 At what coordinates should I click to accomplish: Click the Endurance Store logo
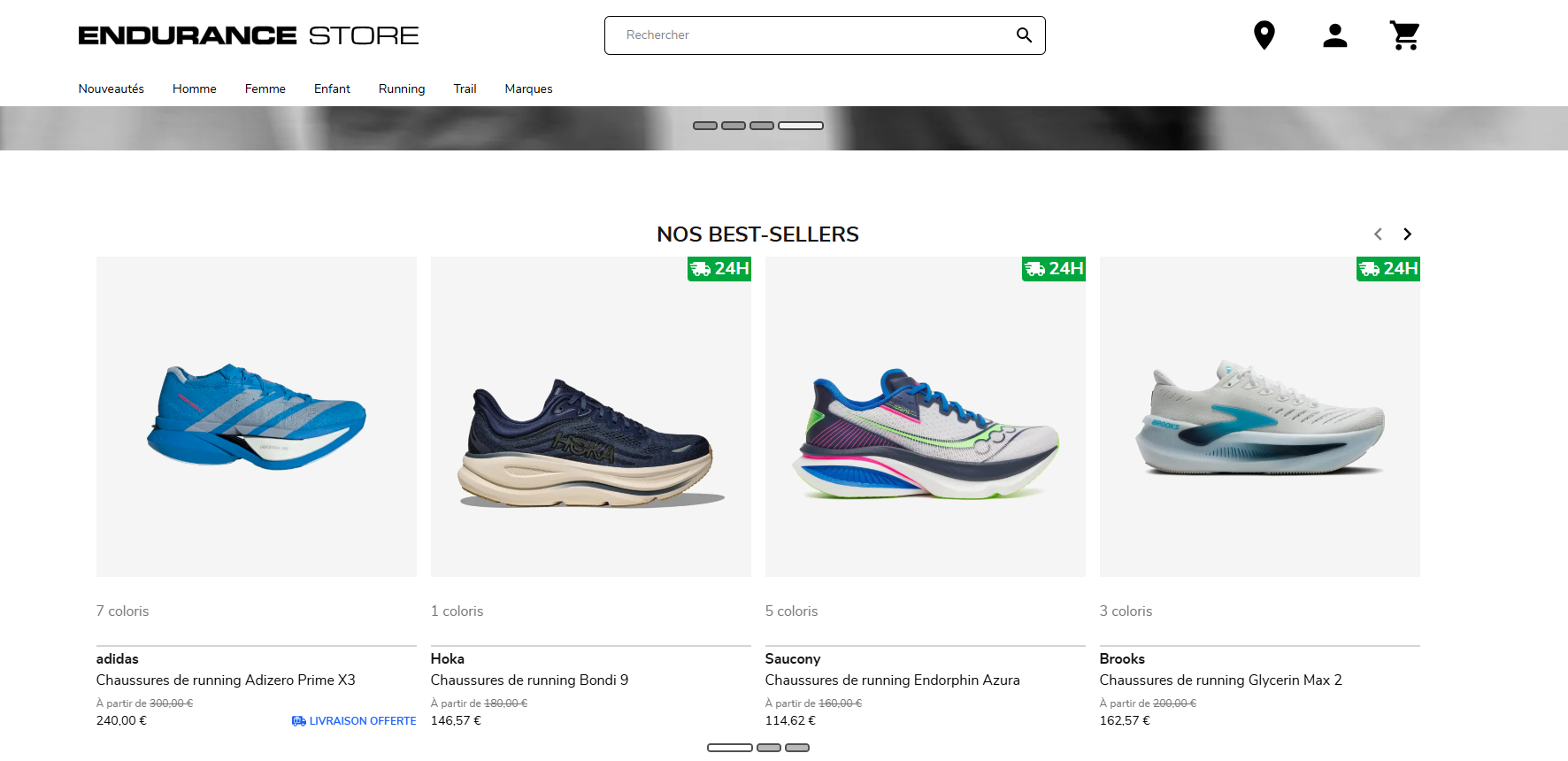pyautogui.click(x=249, y=35)
